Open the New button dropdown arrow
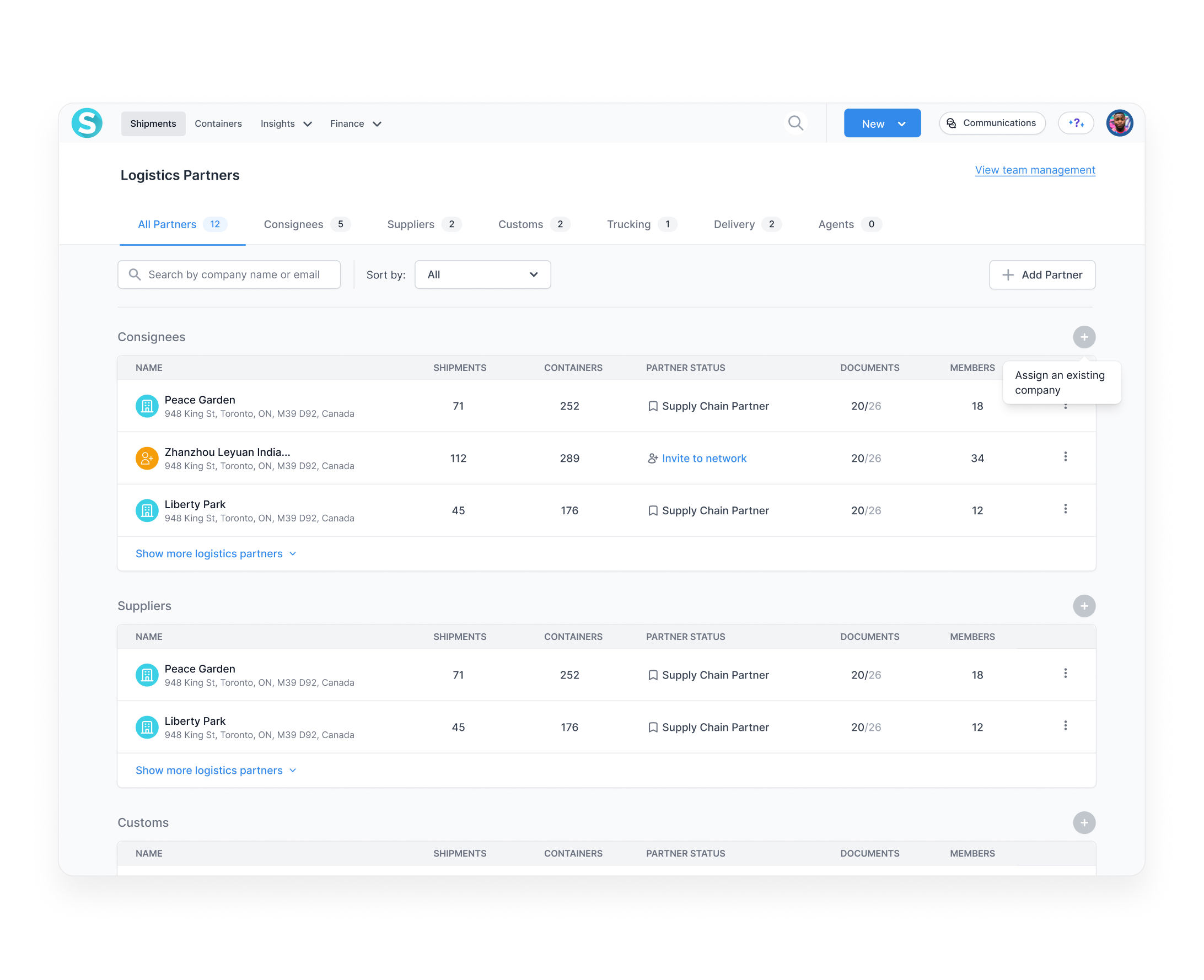This screenshot has width=1204, height=980. pyautogui.click(x=901, y=124)
